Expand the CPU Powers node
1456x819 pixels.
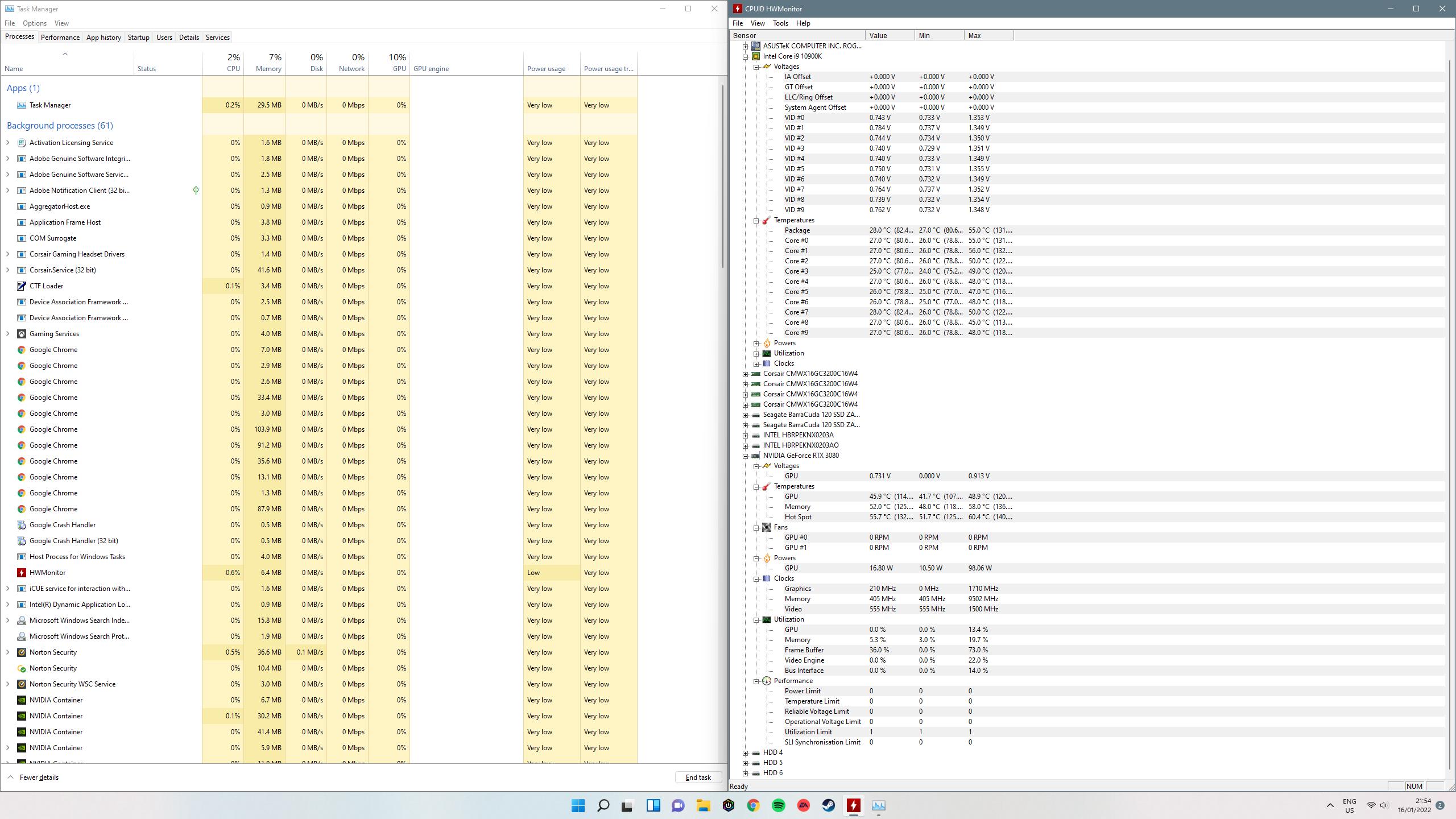(756, 344)
